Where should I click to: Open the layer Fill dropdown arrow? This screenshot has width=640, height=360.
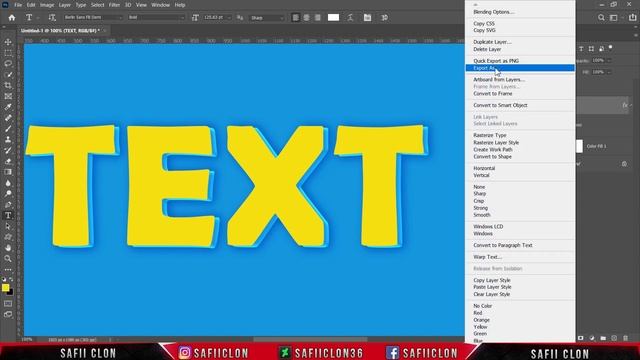pyautogui.click(x=609, y=72)
